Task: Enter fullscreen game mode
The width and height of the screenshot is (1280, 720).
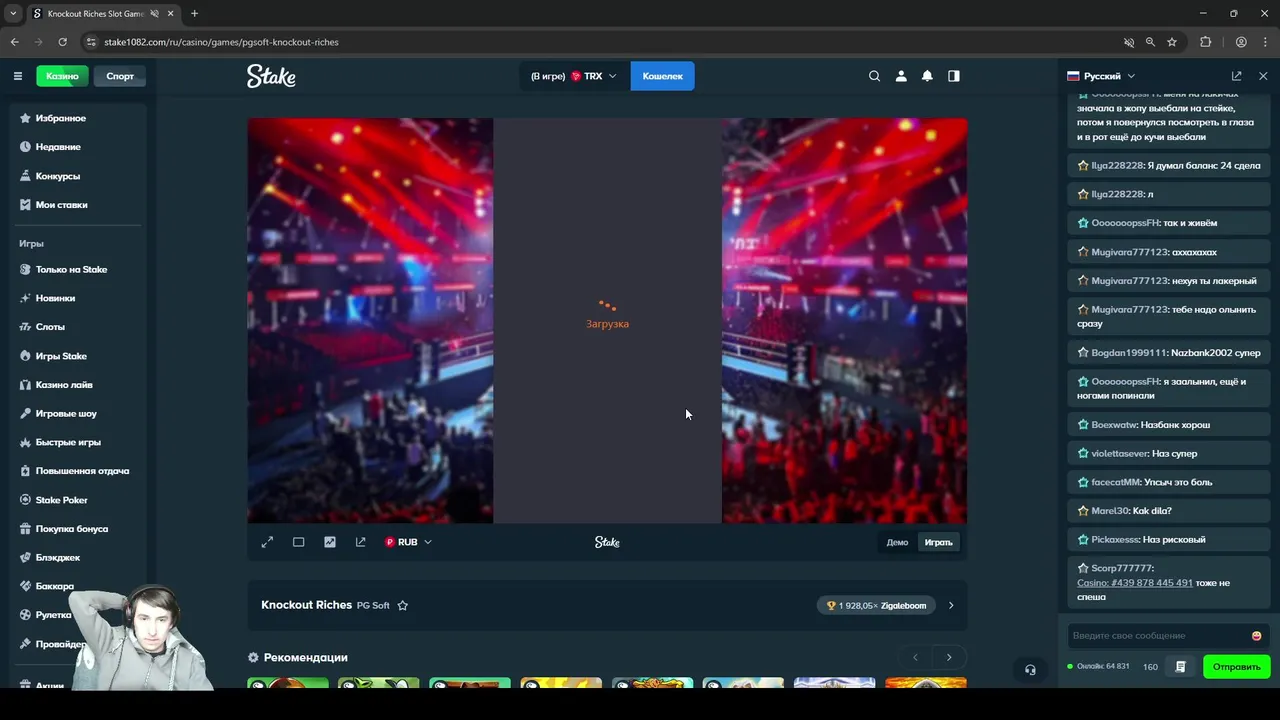Action: pyautogui.click(x=267, y=542)
